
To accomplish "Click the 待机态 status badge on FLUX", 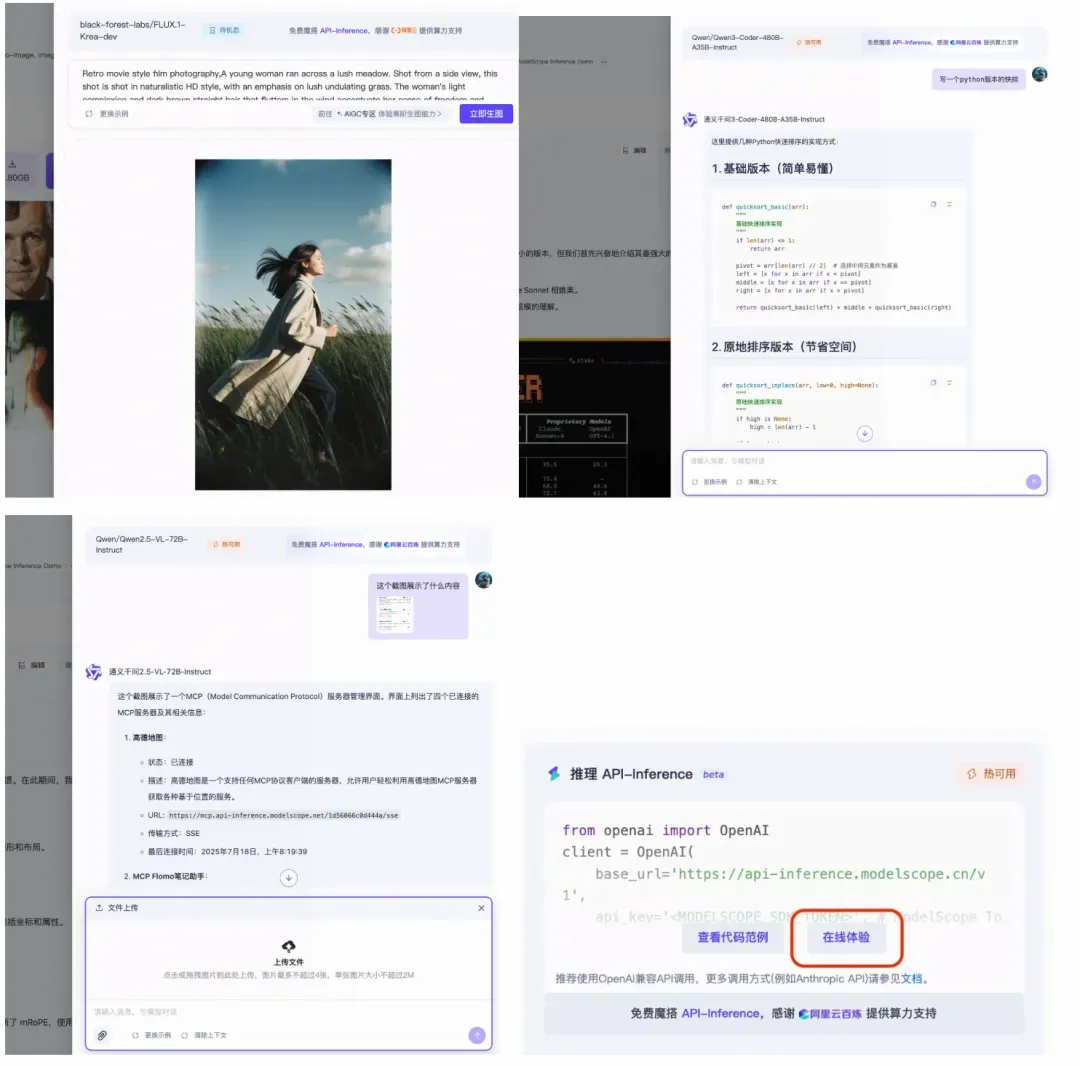I will tap(225, 30).
